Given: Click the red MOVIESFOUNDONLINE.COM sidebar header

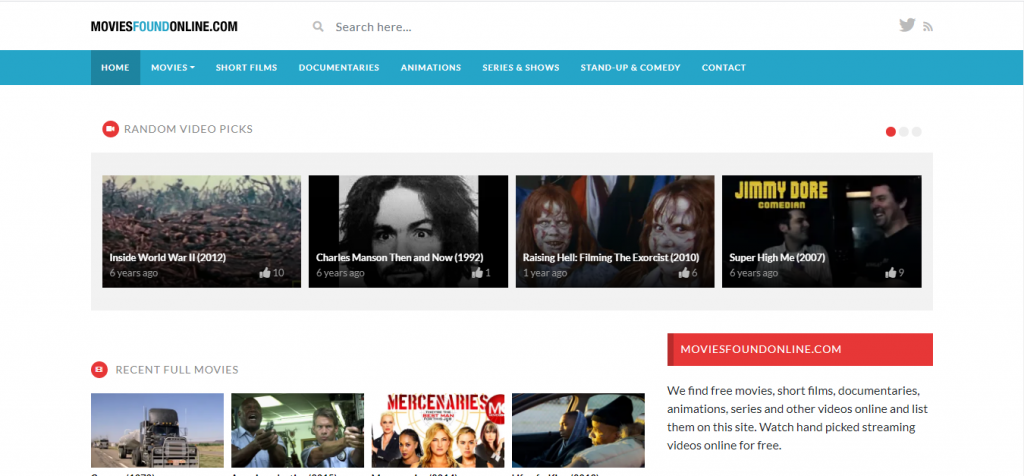Looking at the screenshot, I should pos(800,349).
